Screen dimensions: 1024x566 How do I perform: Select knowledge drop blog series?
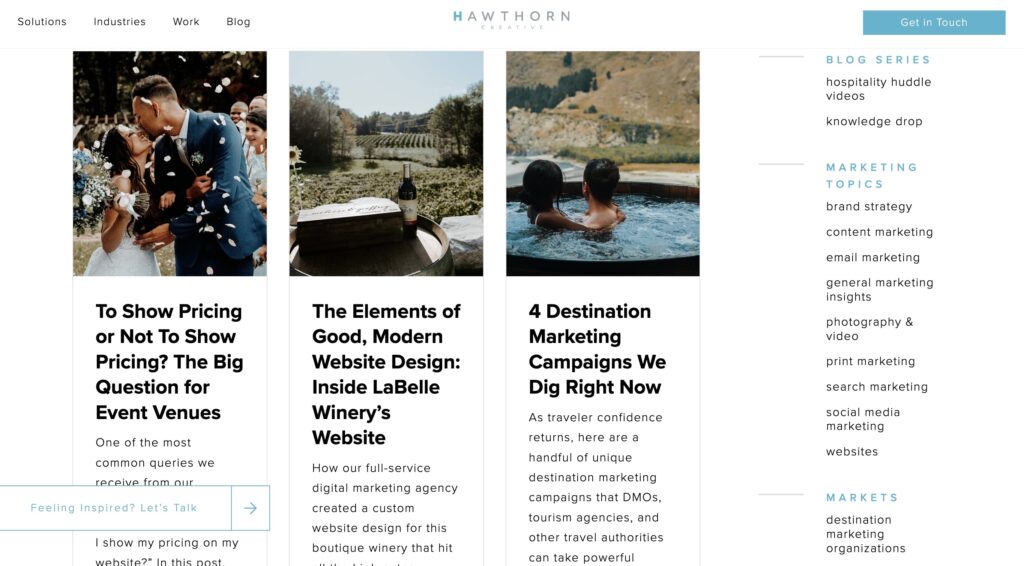pos(874,121)
